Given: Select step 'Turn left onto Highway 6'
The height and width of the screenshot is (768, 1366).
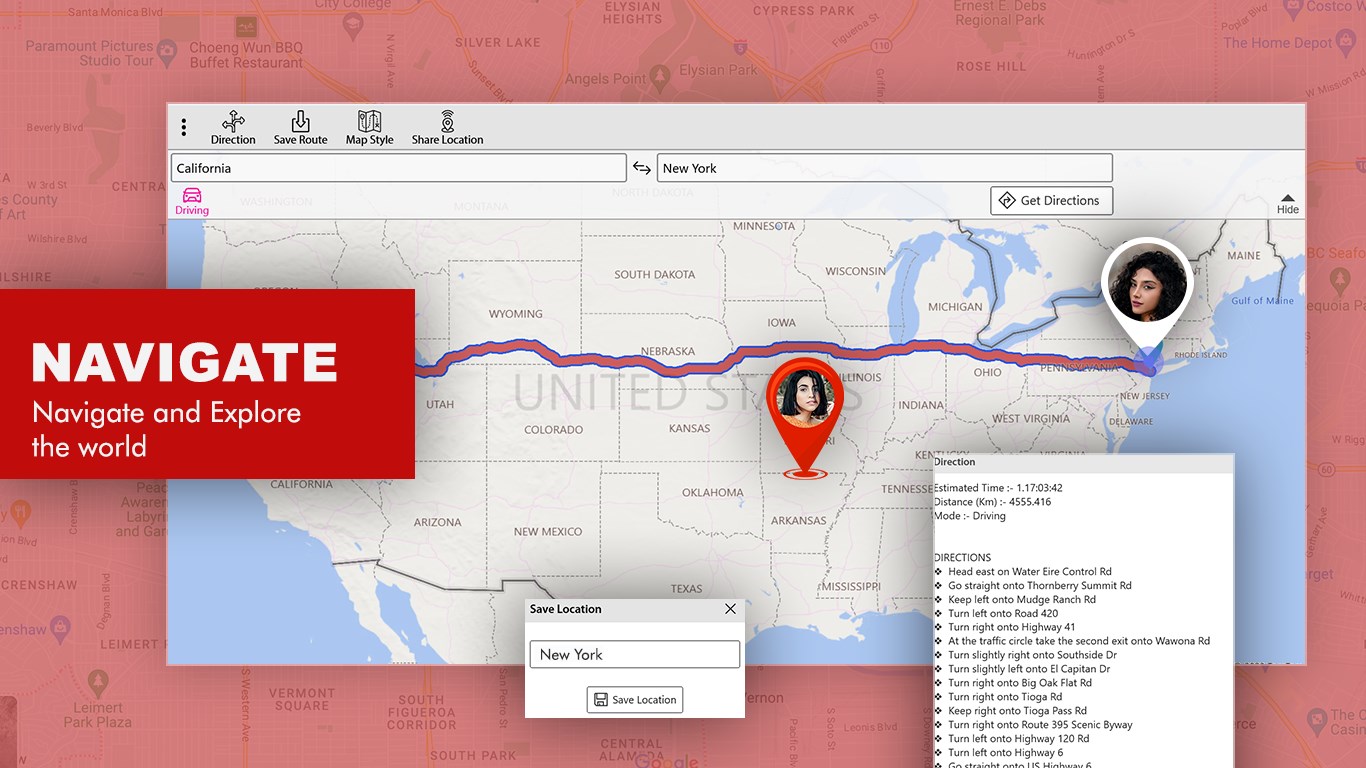Looking at the screenshot, I should 1005,754.
